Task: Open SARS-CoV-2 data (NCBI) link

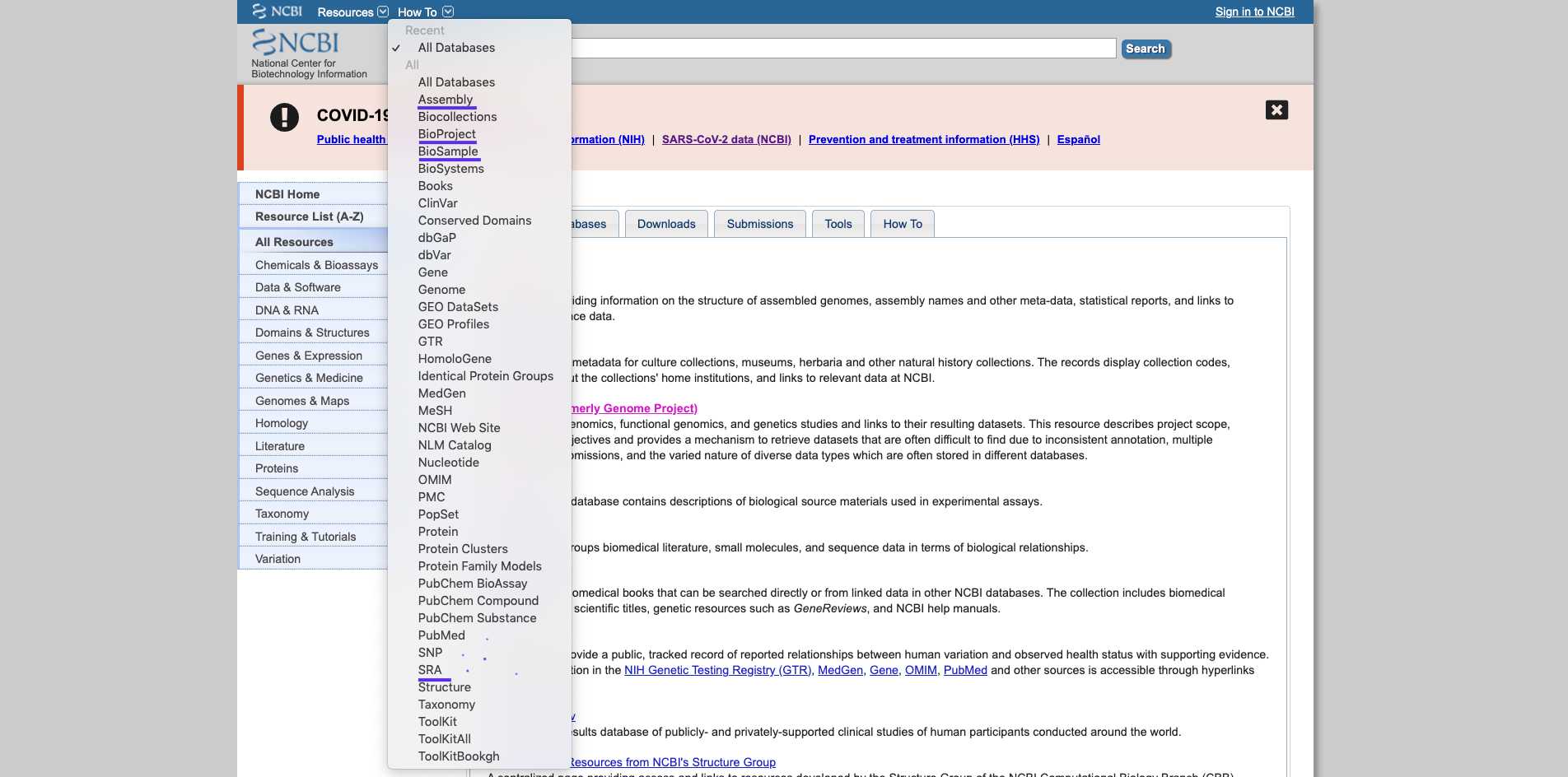Action: click(726, 140)
